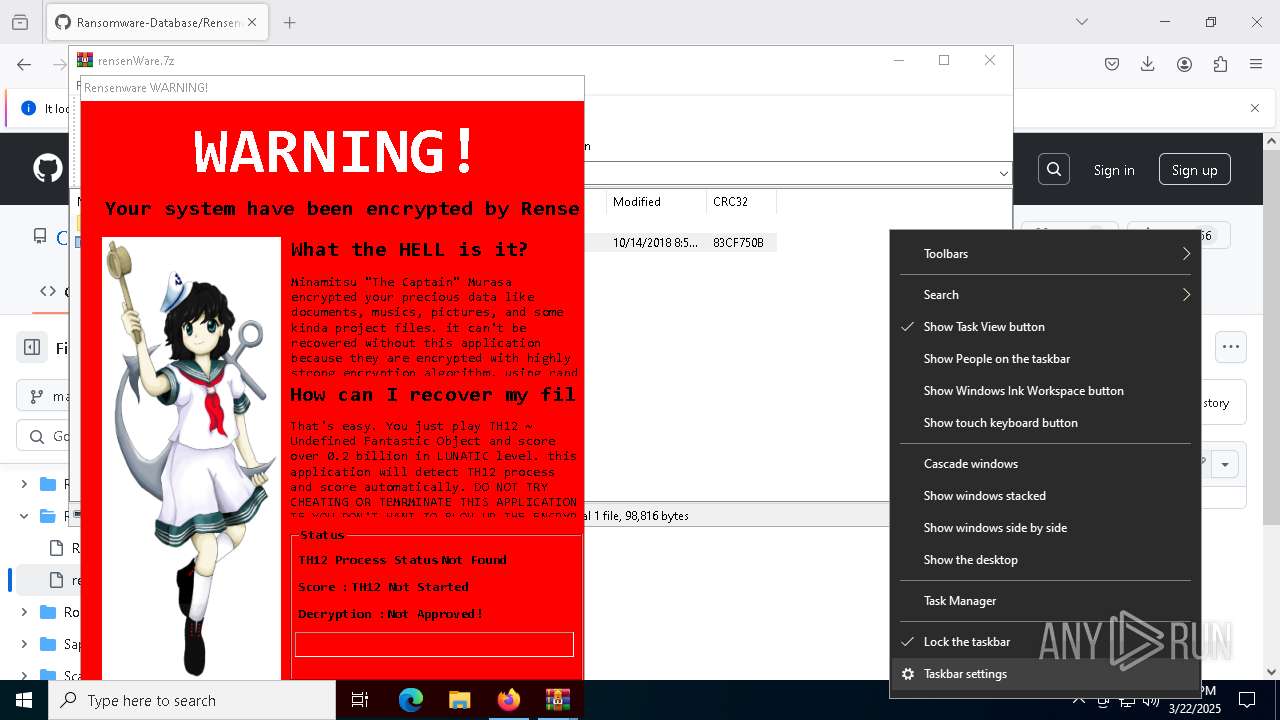
Task: Collapse the expanded folder chevron
Action: pos(24,516)
